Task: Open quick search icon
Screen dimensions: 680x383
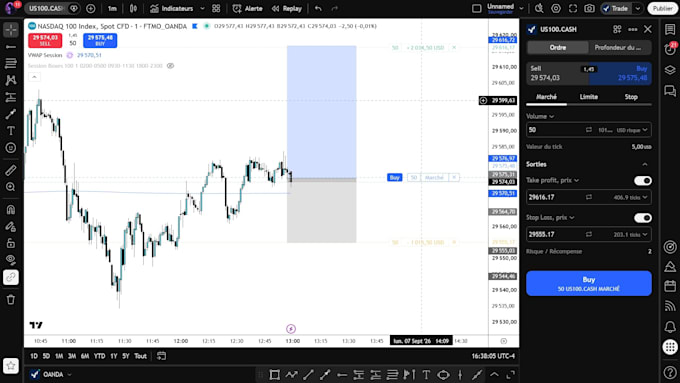Action: pos(539,8)
